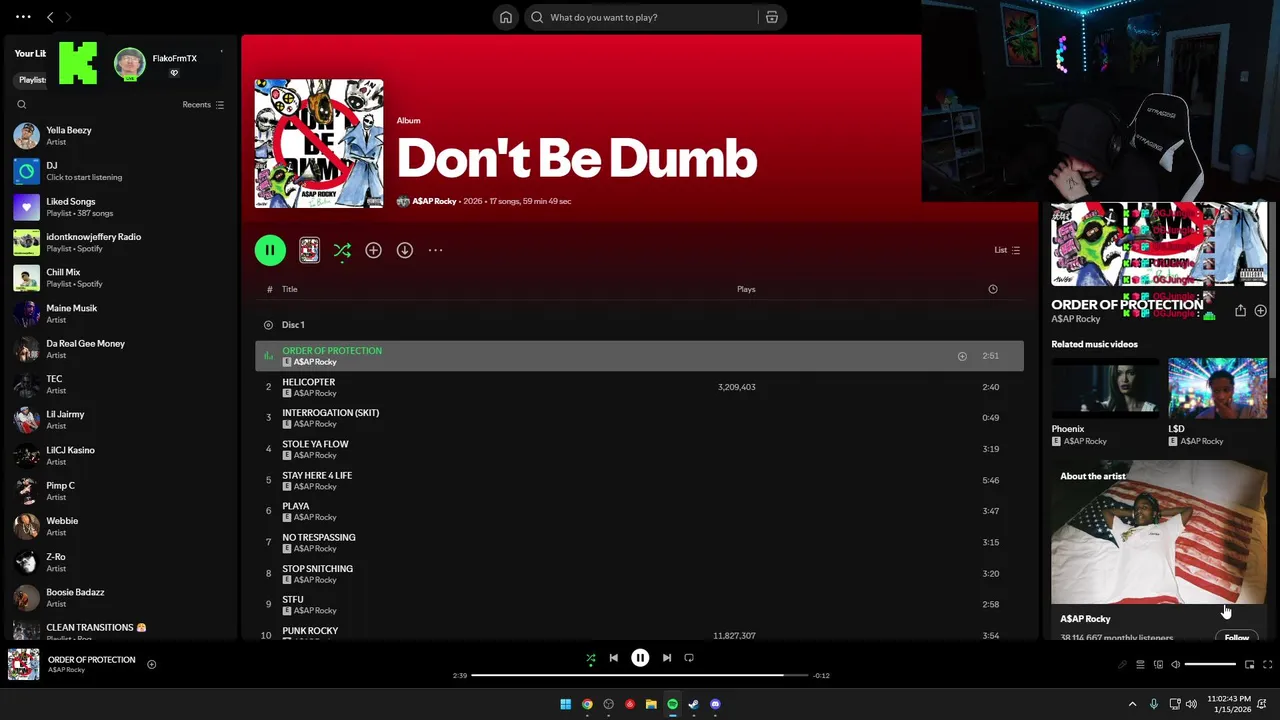Image resolution: width=1280 pixels, height=720 pixels.
Task: Sort by the duration clock column icon
Action: click(x=993, y=289)
